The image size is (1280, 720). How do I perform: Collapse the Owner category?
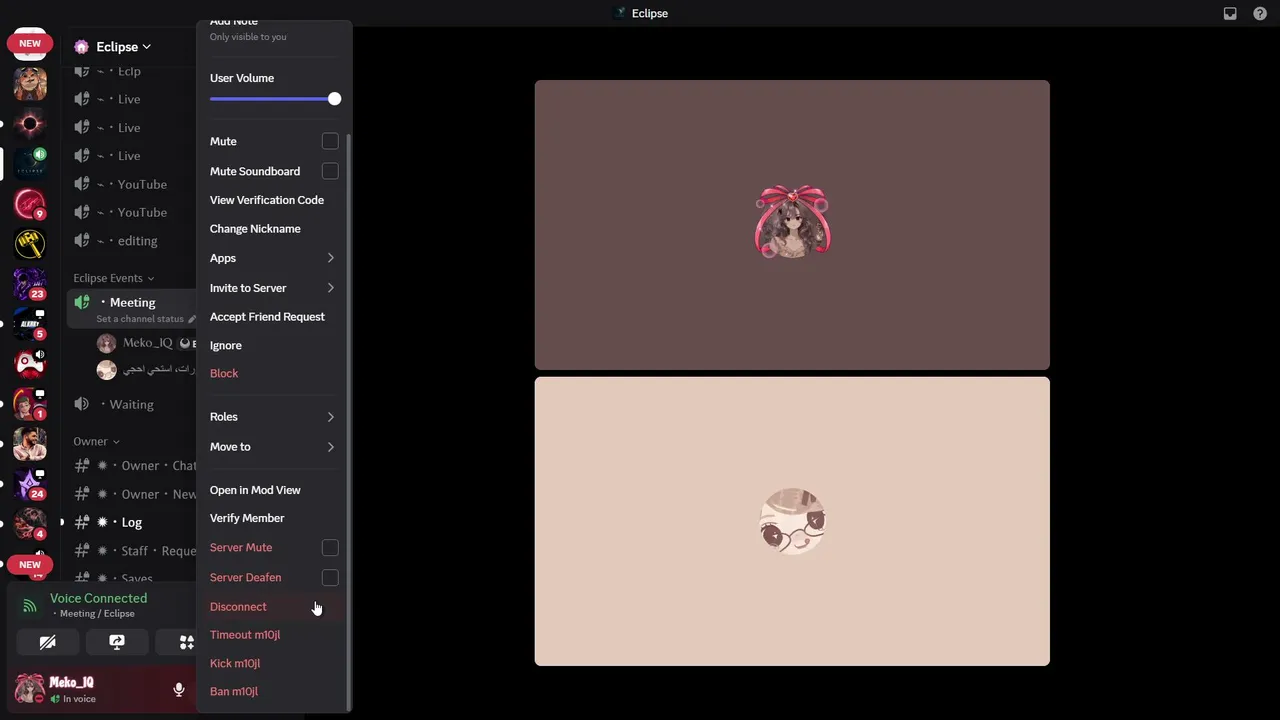96,441
